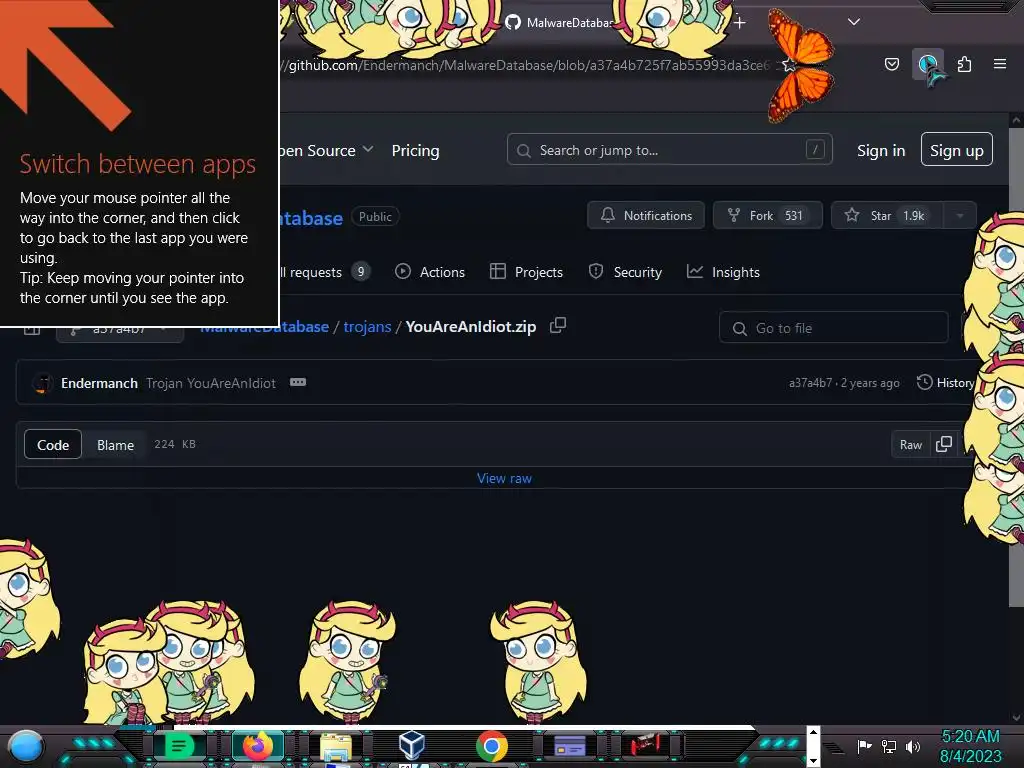Click the slash shortcut key hint
1024x768 pixels.
click(x=814, y=150)
